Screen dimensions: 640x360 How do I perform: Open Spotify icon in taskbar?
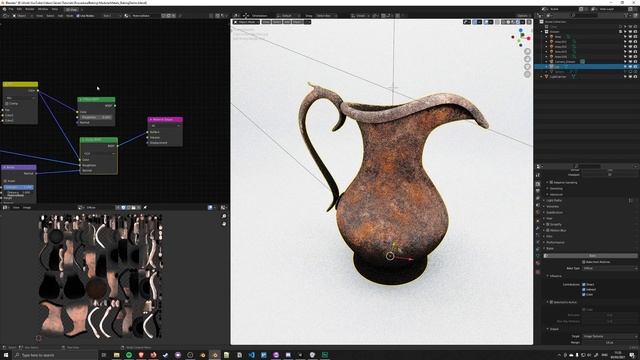tap(129, 355)
